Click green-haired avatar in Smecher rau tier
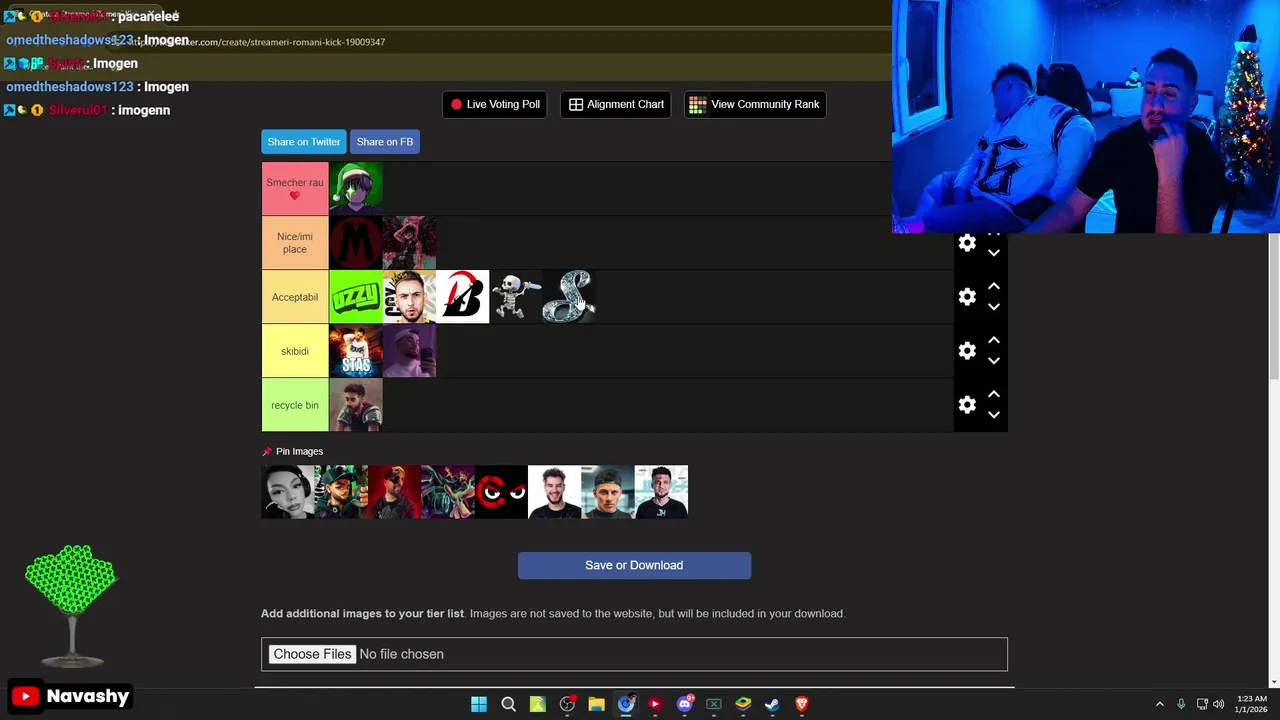 [356, 189]
